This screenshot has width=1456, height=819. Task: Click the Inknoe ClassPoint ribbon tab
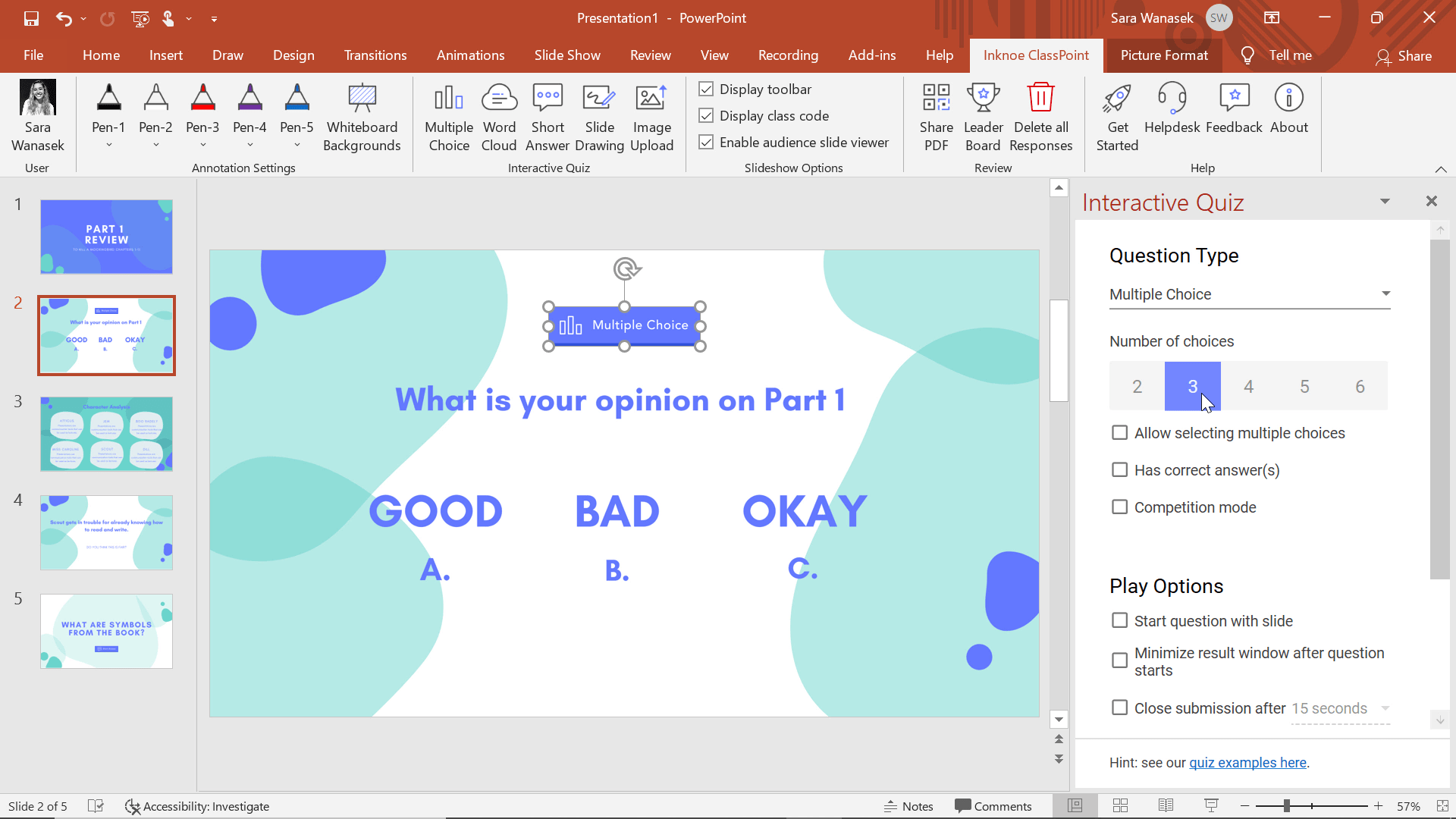pyautogui.click(x=1035, y=55)
